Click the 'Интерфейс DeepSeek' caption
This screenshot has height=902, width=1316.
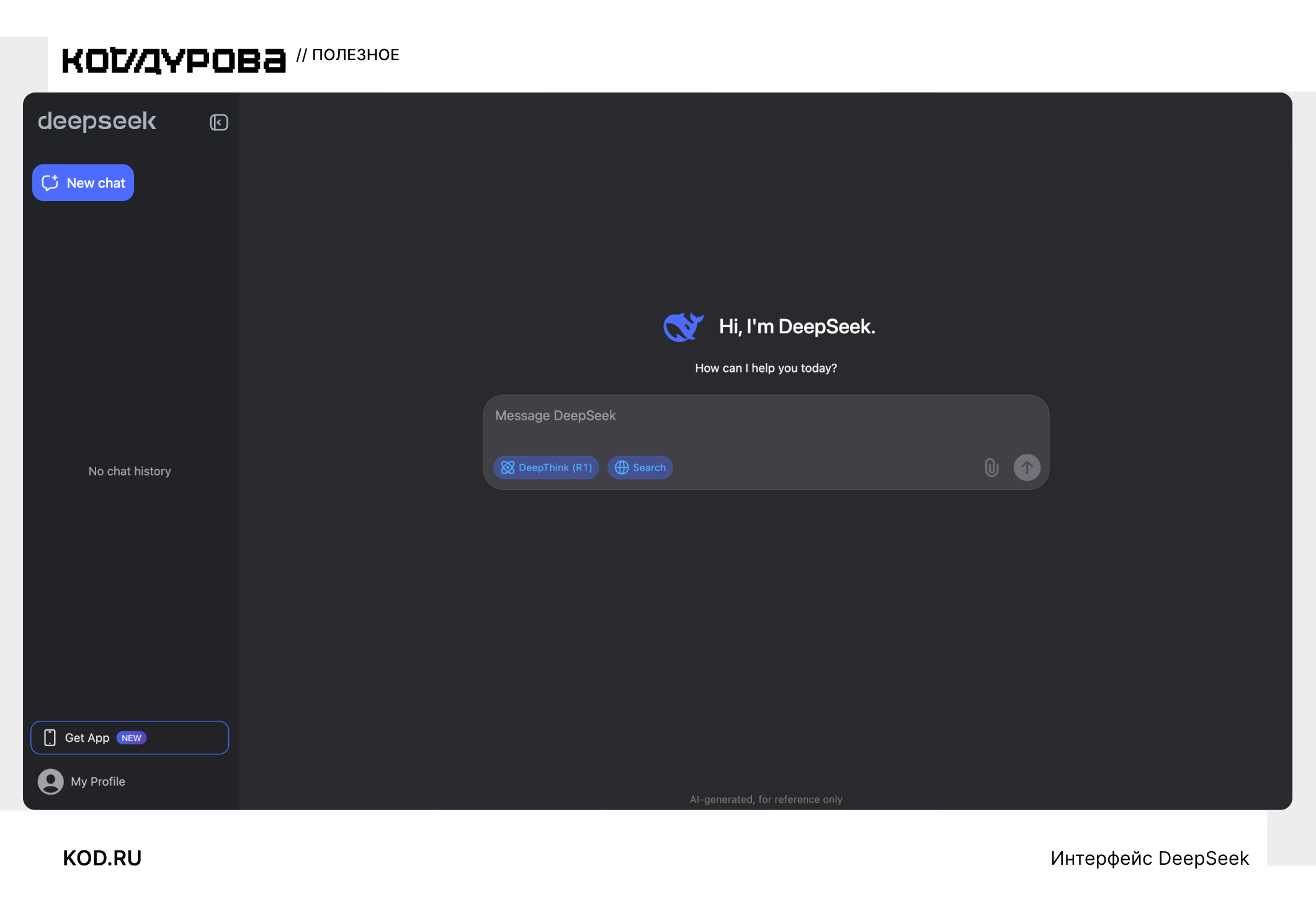1150,858
